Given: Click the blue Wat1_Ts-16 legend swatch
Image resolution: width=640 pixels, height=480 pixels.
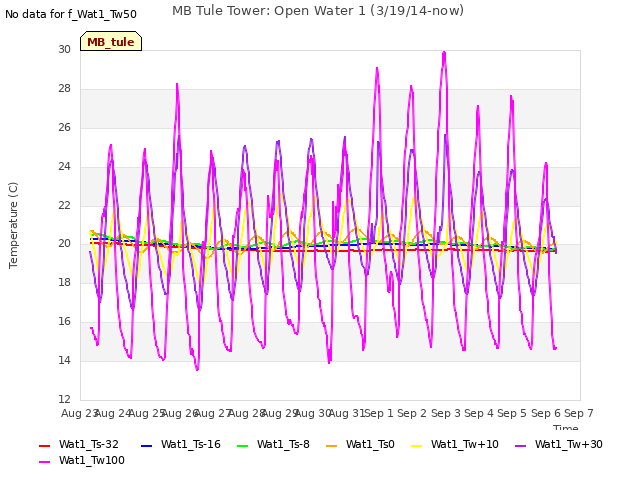Looking at the screenshot, I should pyautogui.click(x=146, y=445).
